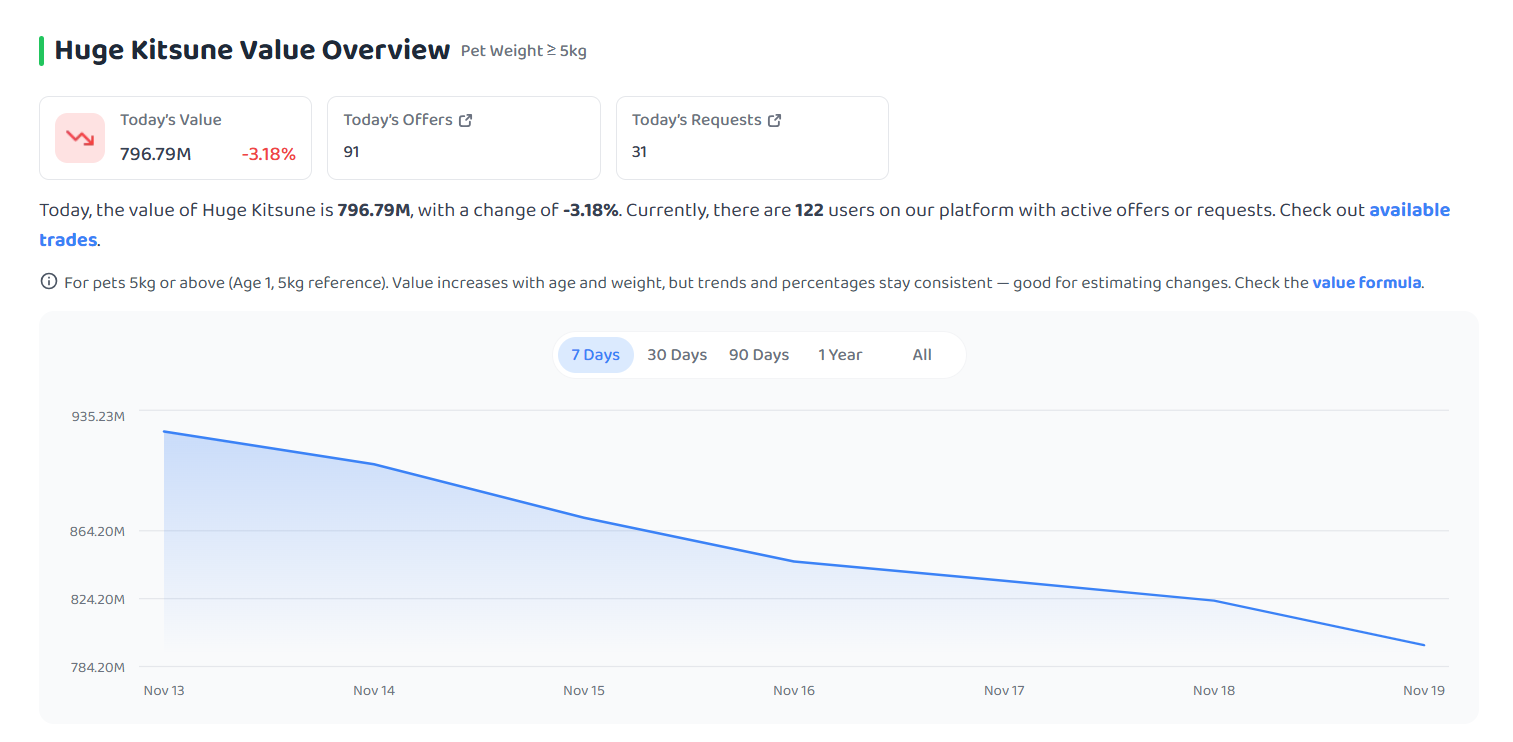Click the Huge Kitsune Value Overview heading
Viewport: 1513px width, 742px height.
(x=252, y=50)
